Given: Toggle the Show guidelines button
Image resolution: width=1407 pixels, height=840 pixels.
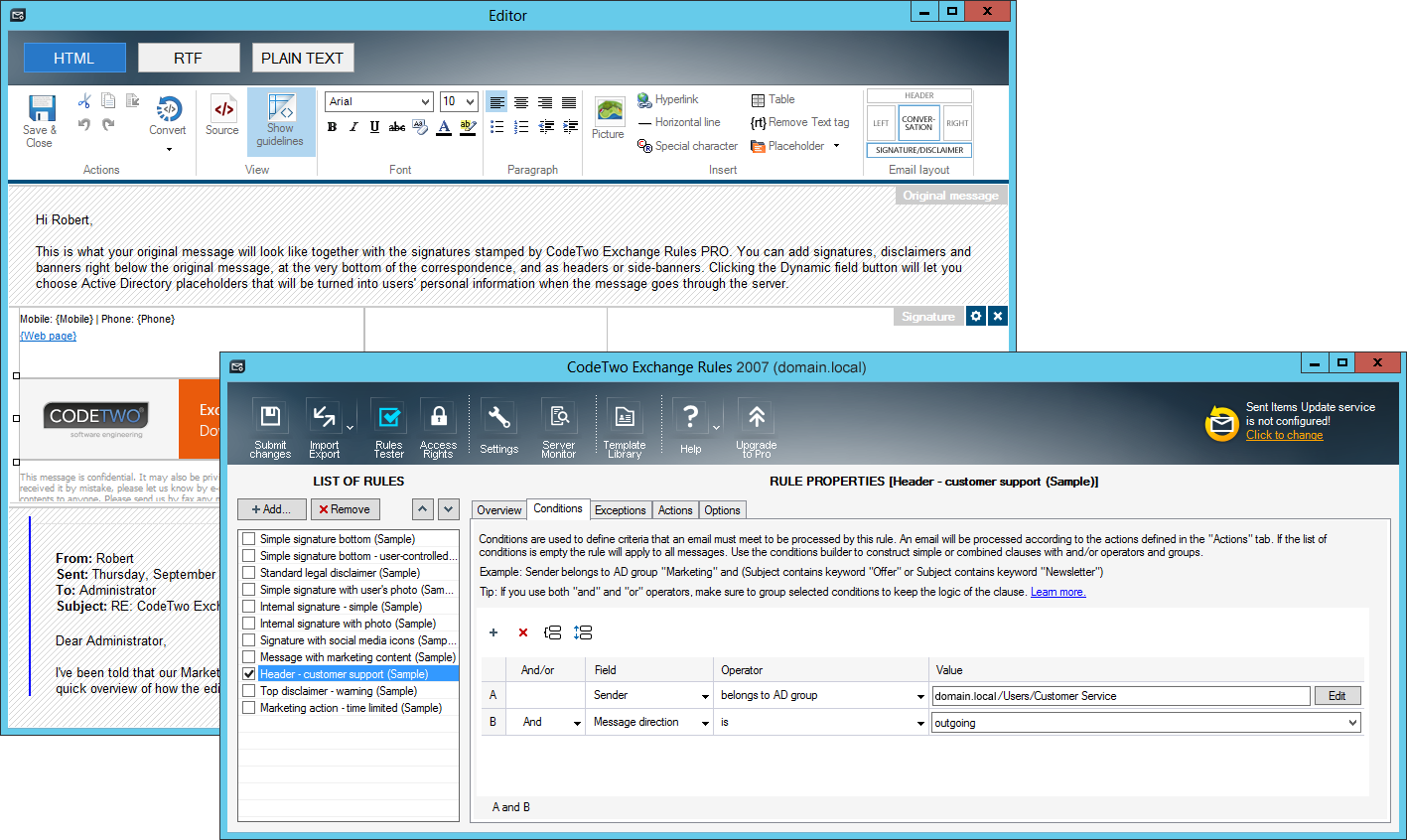Looking at the screenshot, I should pos(281,121).
